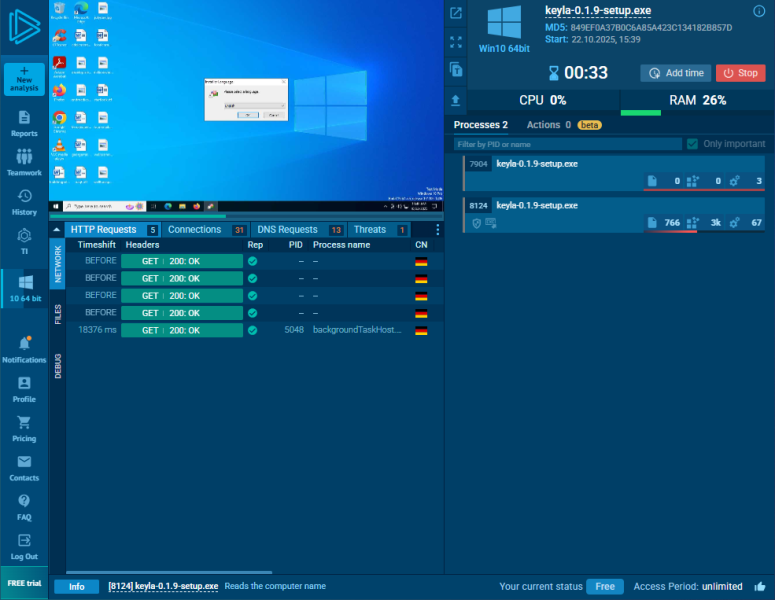Screen dimensions: 775x600
Task: Click the open-in-new-window icon at top
Action: tap(456, 13)
